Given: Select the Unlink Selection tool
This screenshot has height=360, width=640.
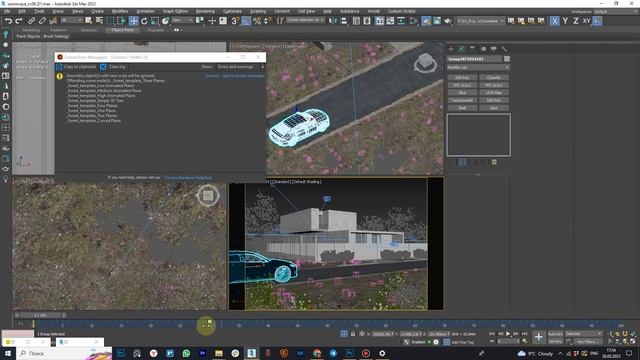Looking at the screenshot, I should click(42, 21).
